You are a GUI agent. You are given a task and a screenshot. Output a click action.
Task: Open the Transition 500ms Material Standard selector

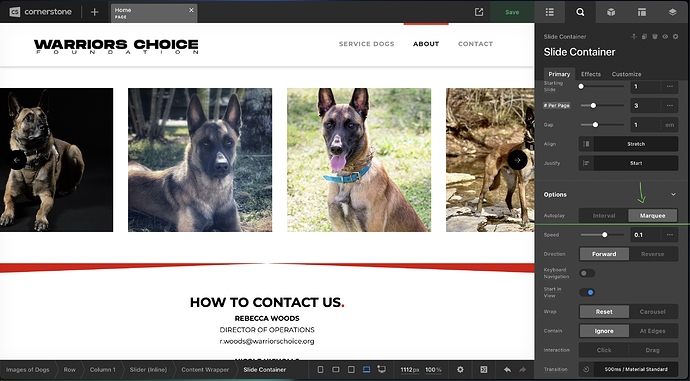636,369
